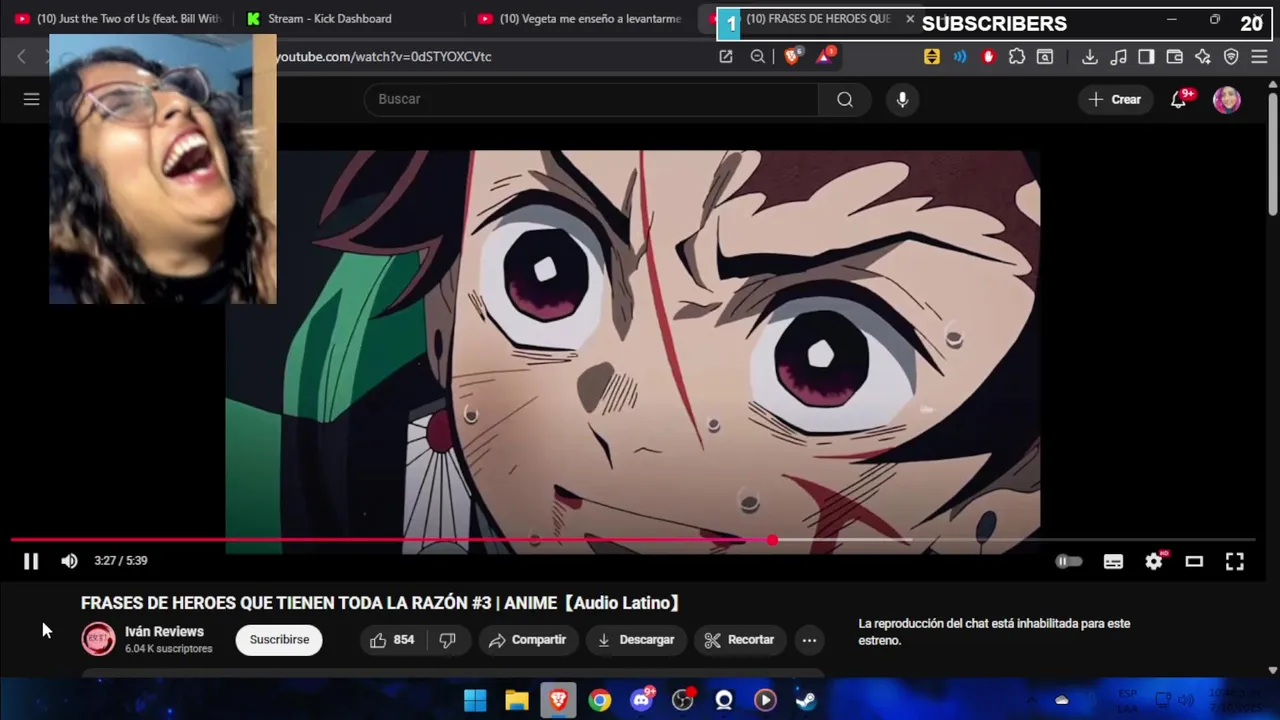Click the red stop-hand extension
The height and width of the screenshot is (720, 1280).
pyautogui.click(x=989, y=57)
